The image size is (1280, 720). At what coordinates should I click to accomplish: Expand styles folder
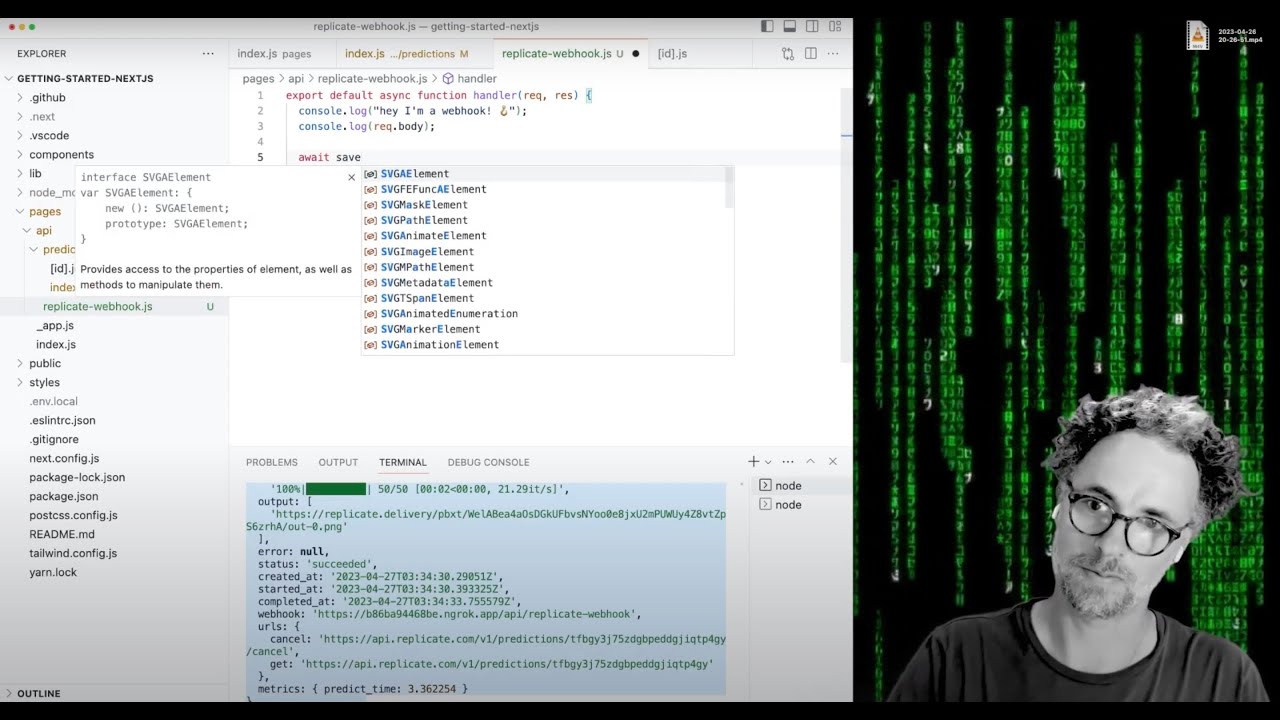tap(114, 383)
